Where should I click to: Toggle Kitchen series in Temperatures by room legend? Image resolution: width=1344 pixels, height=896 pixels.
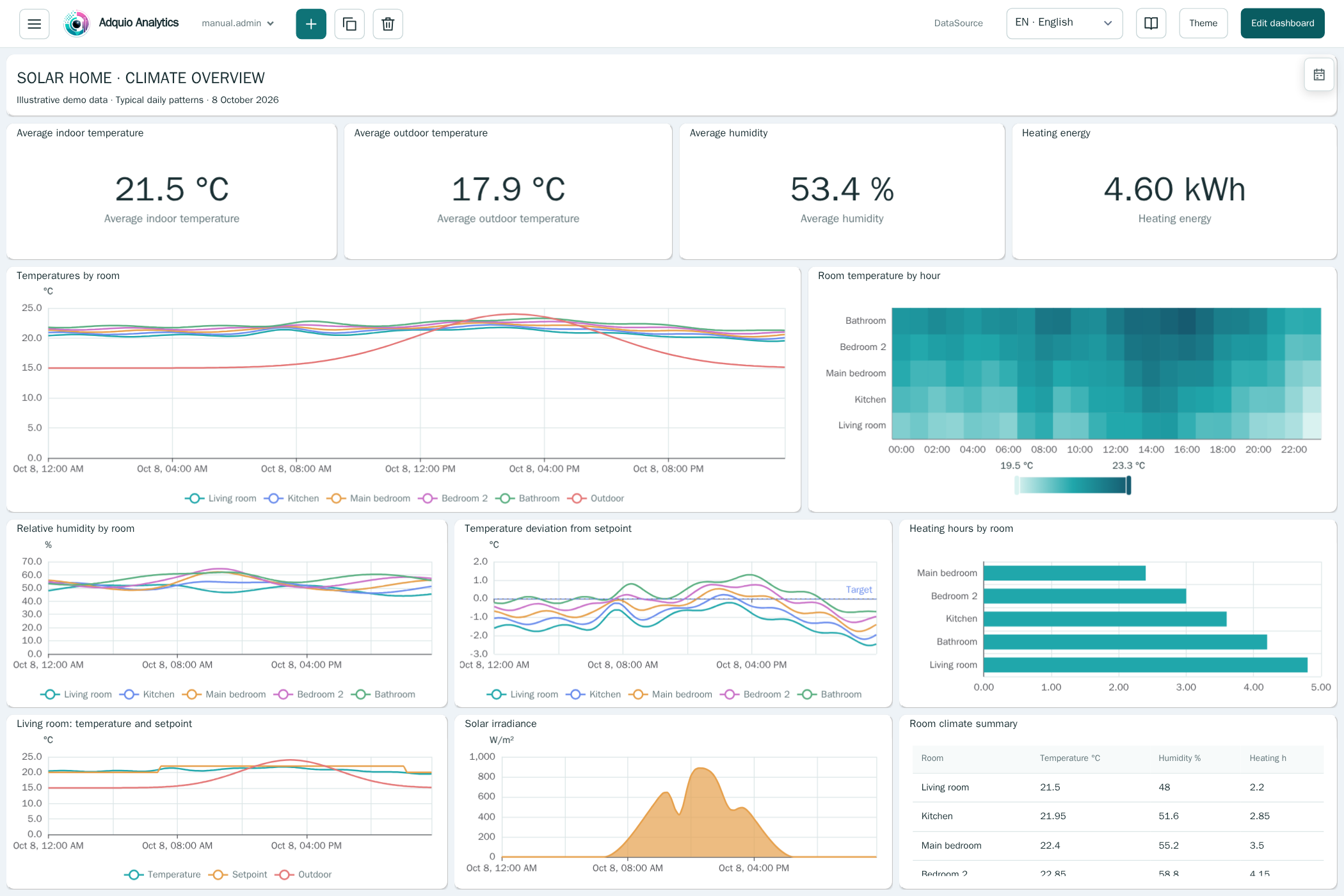pyautogui.click(x=291, y=499)
